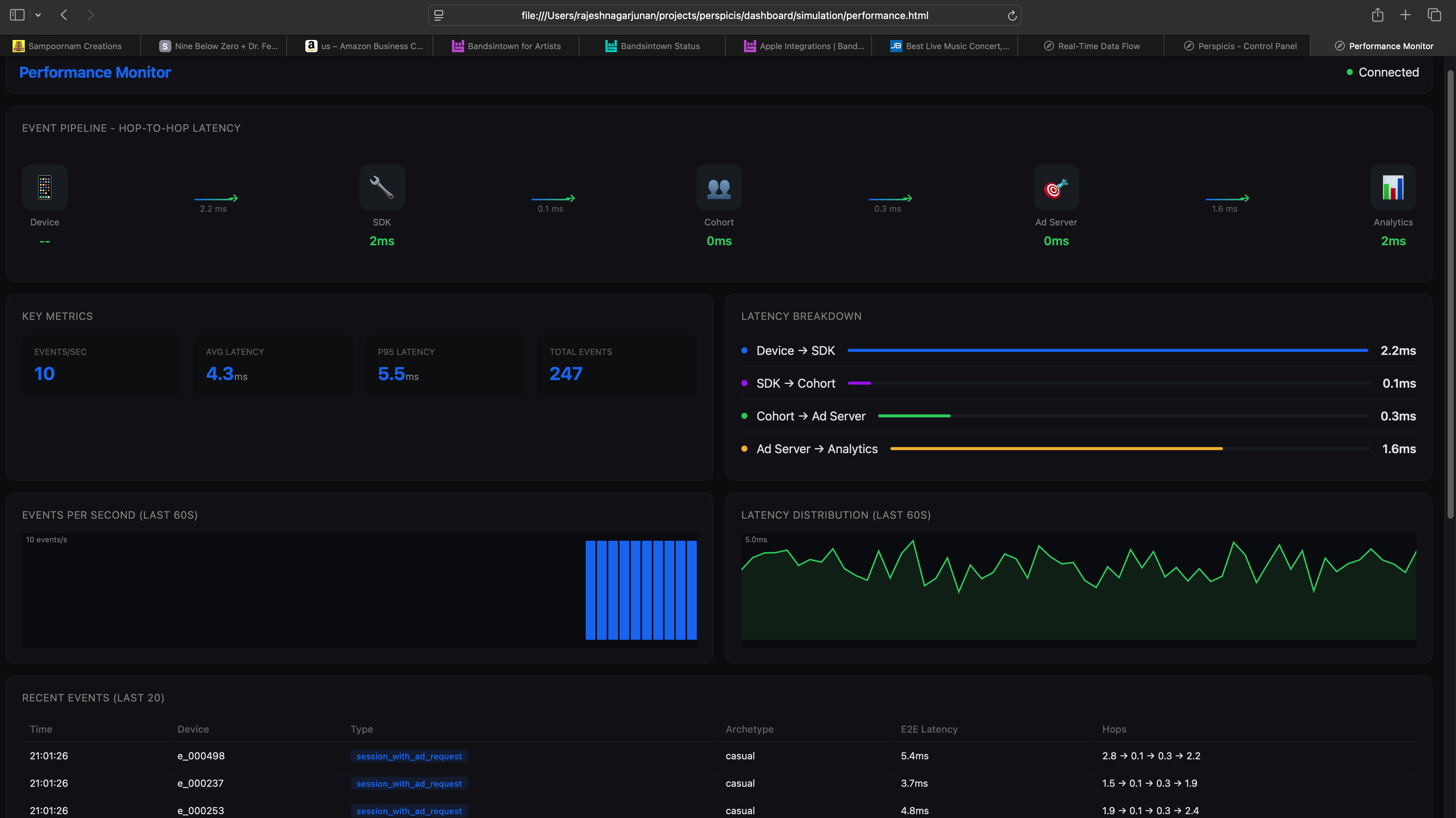
Task: Select the Device phone icon in pipeline
Action: point(44,187)
